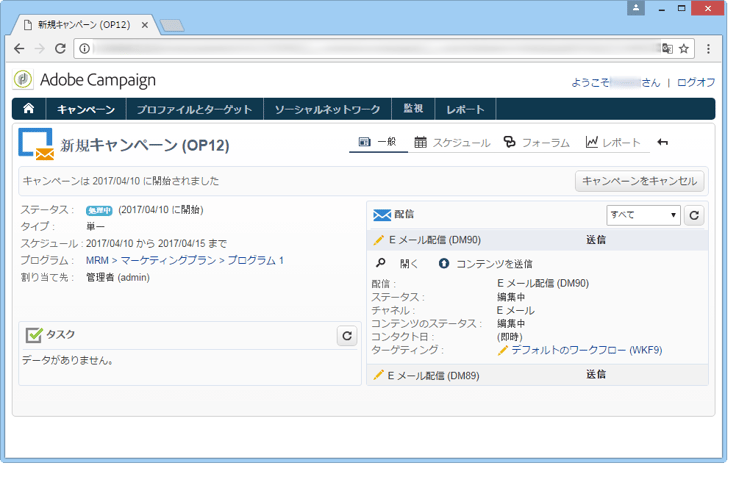Click コンテンツを送信 action

click(494, 264)
